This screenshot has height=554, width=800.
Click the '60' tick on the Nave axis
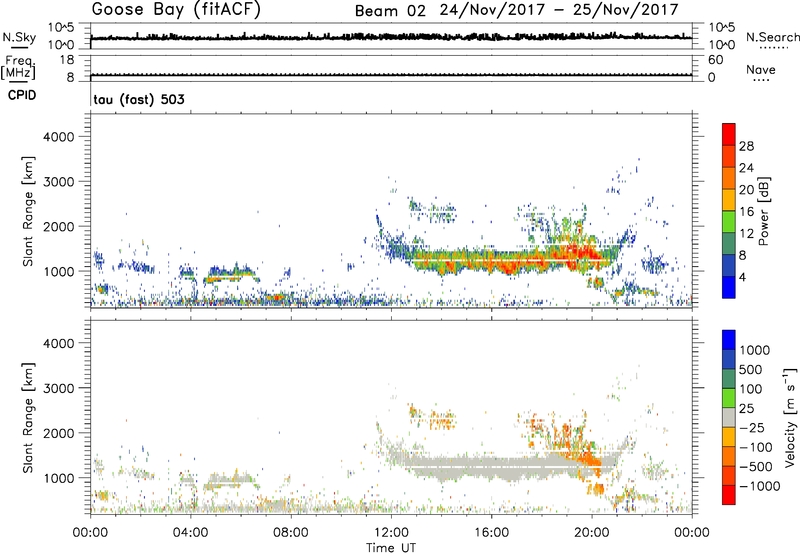[715, 60]
